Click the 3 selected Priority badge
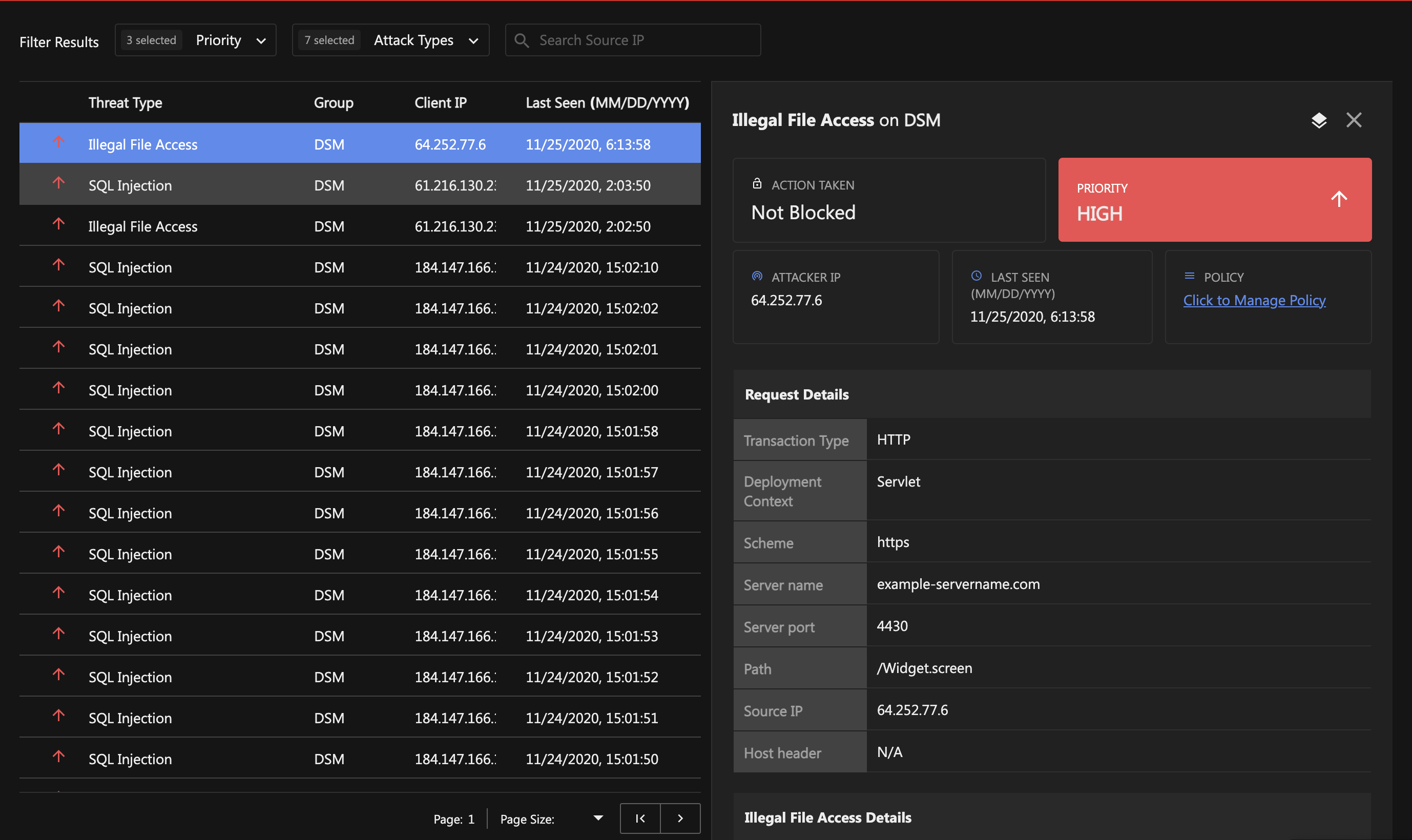Screen dimensions: 1412x840 click(x=151, y=40)
